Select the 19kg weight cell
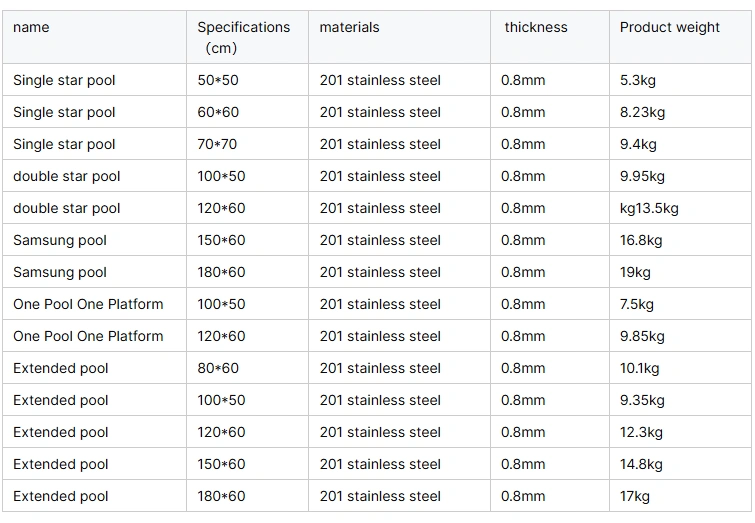 [635, 272]
